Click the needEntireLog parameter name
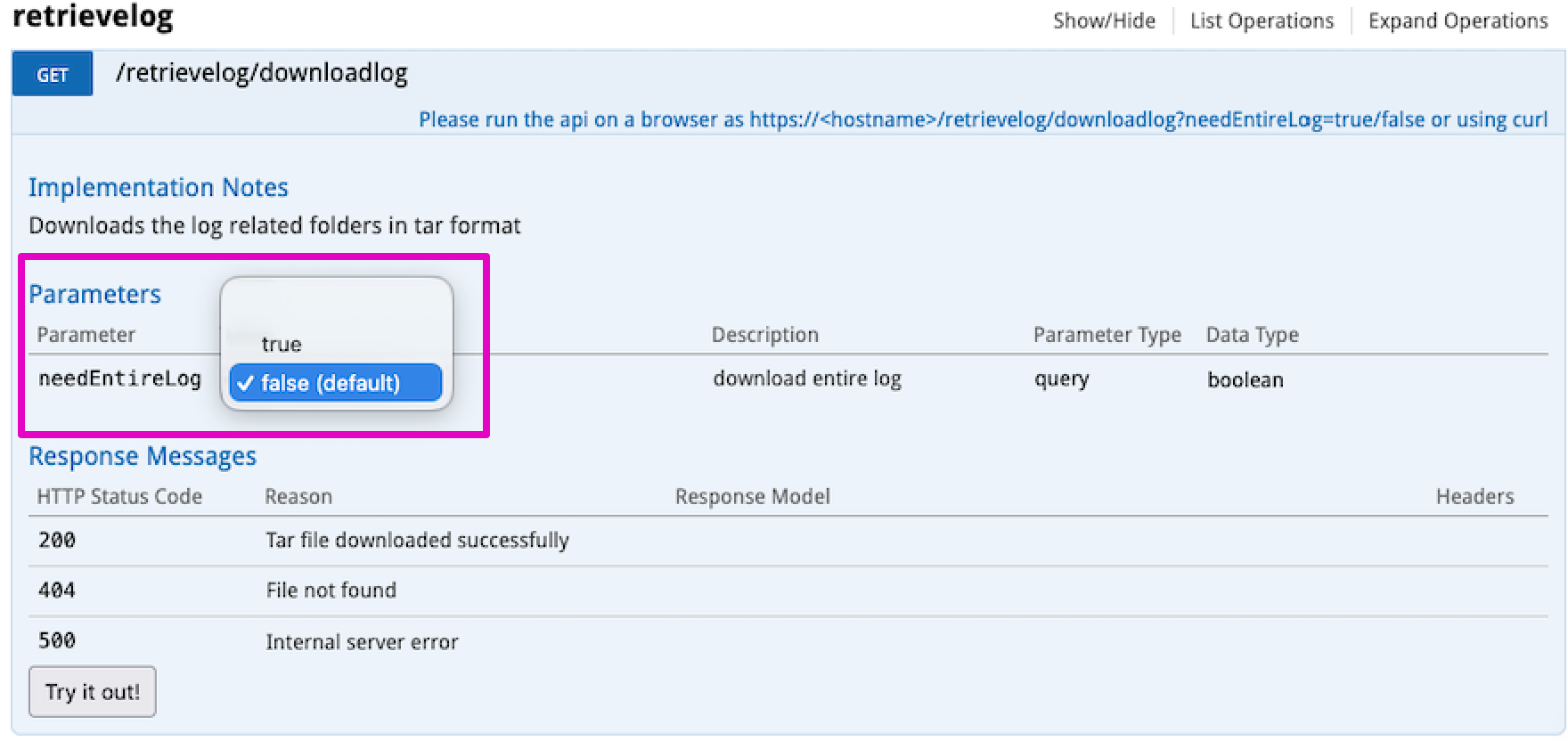 click(x=119, y=379)
